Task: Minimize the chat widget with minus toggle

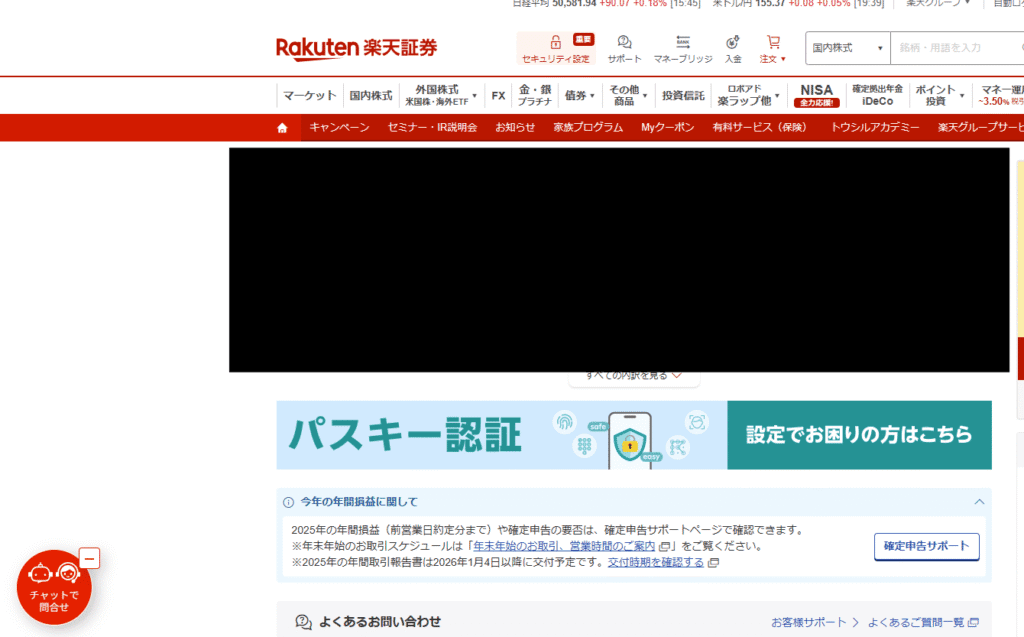Action: (x=91, y=558)
